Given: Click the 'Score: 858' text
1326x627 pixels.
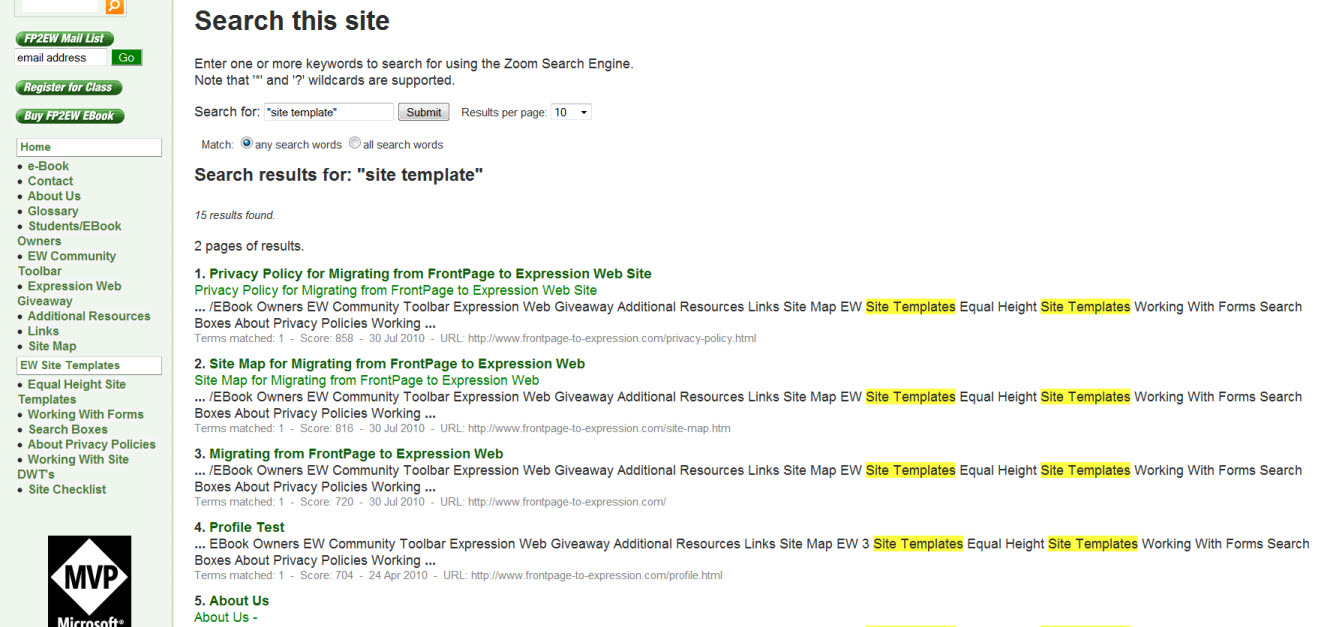Looking at the screenshot, I should point(327,338).
